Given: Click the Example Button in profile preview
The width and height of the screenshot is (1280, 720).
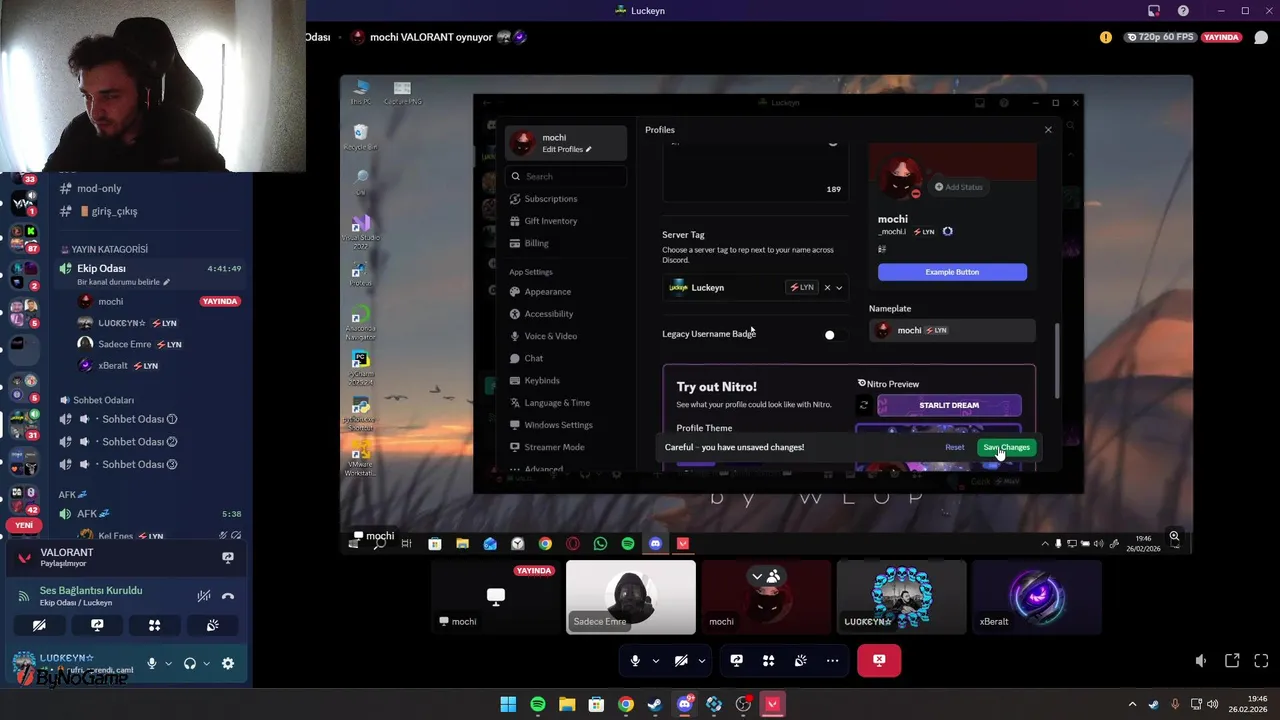Looking at the screenshot, I should 952,272.
